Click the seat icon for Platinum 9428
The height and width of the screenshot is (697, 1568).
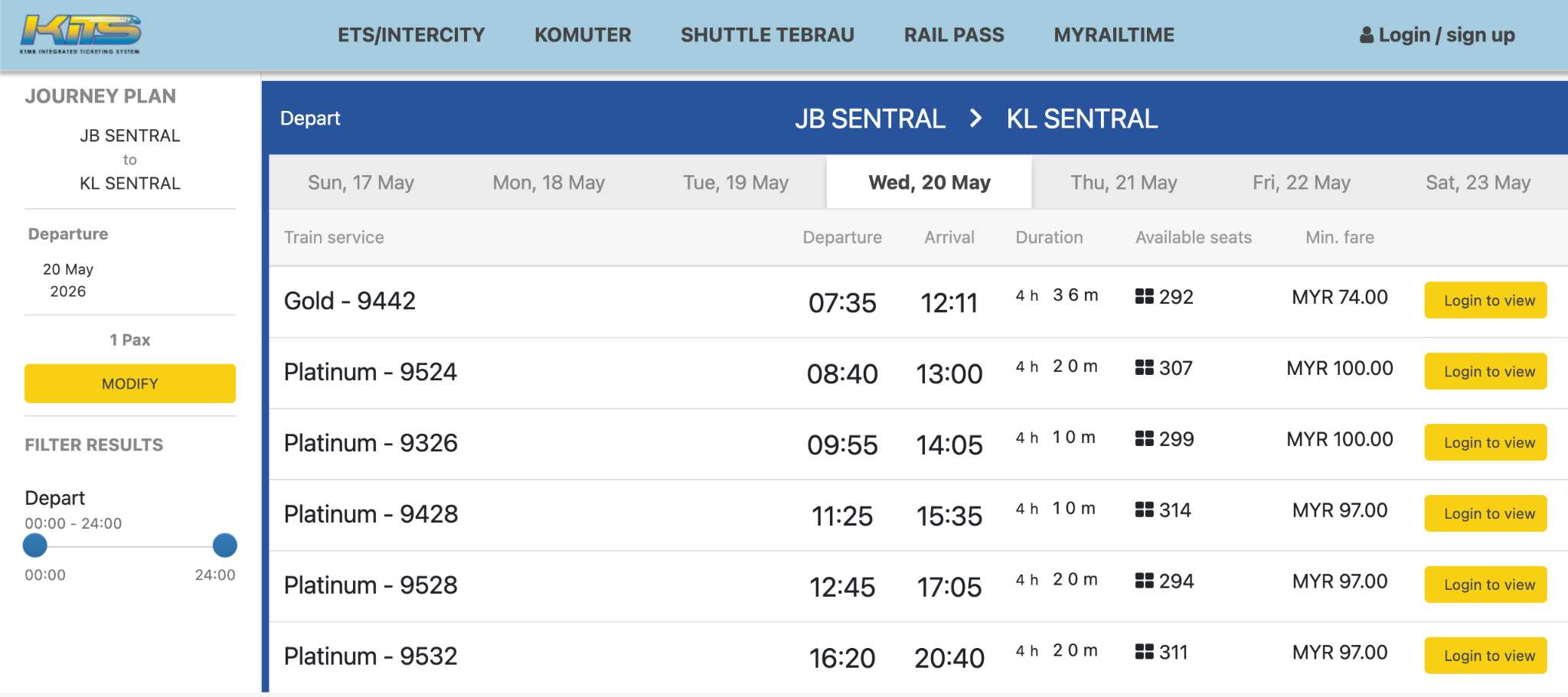pos(1144,510)
